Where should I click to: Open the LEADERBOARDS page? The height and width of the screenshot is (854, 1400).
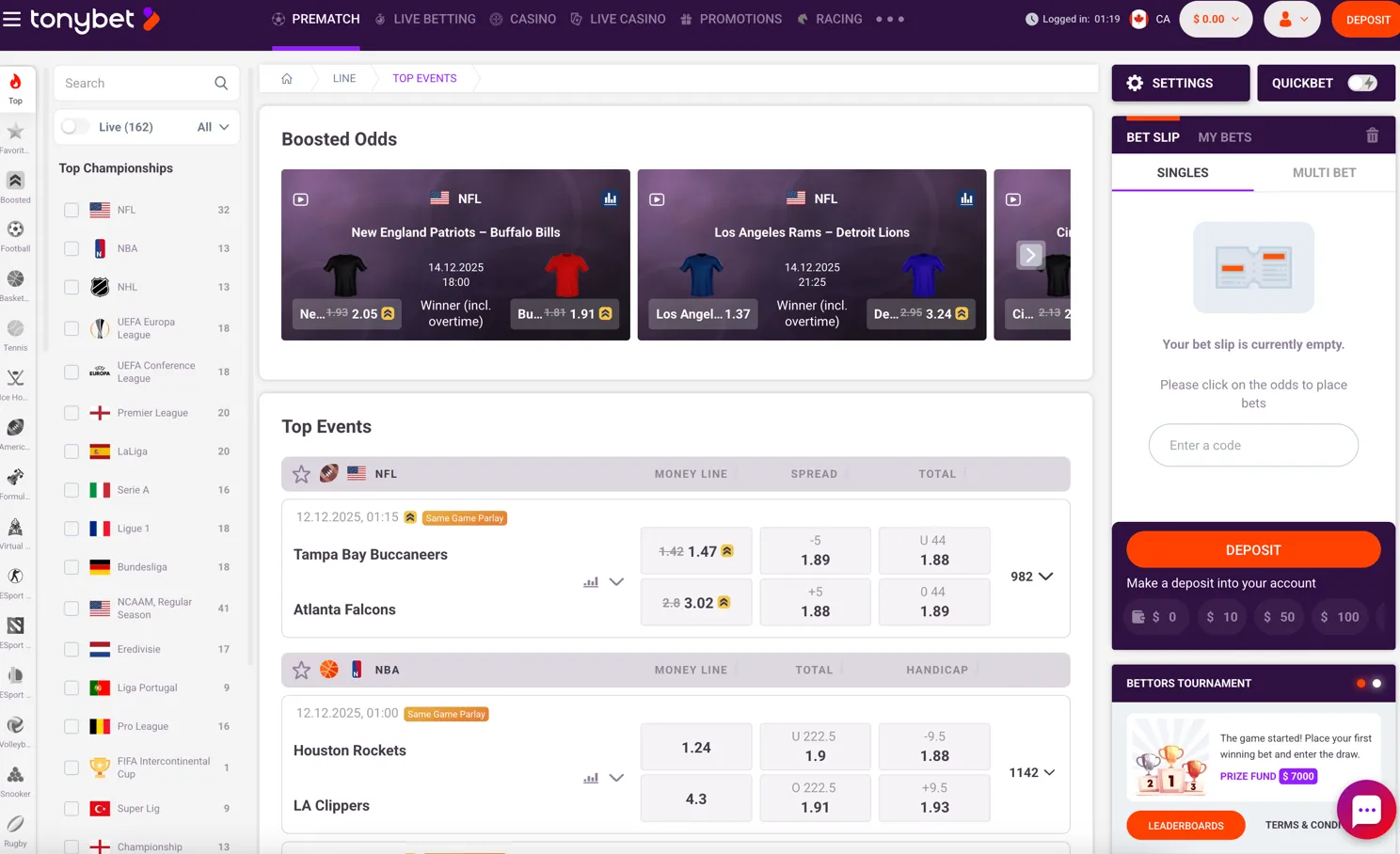tap(1185, 825)
